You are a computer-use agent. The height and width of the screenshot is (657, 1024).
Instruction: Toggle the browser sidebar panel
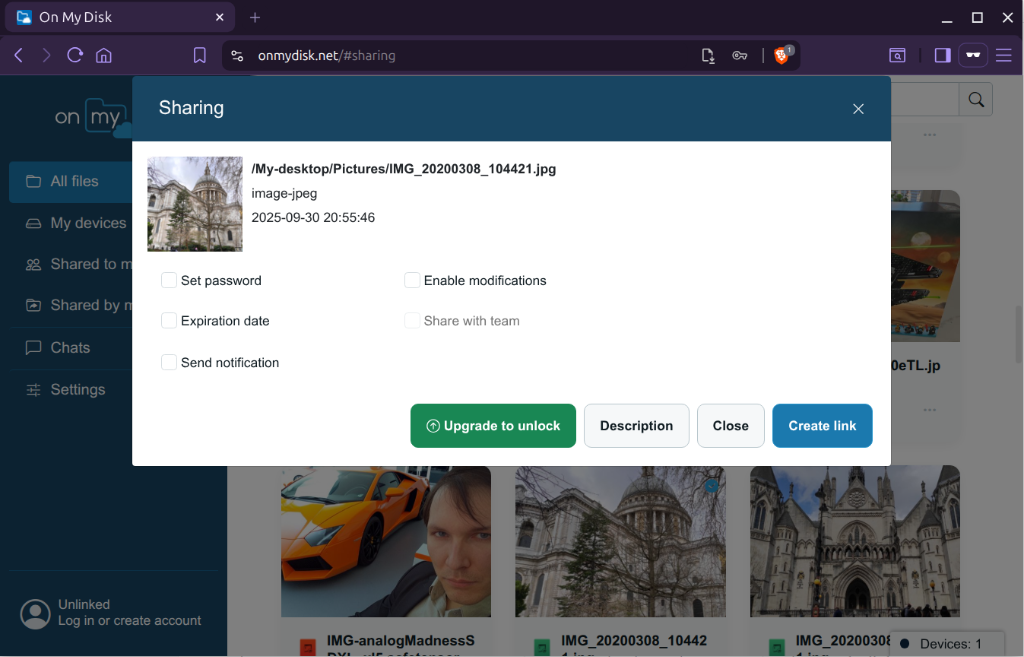click(x=942, y=56)
